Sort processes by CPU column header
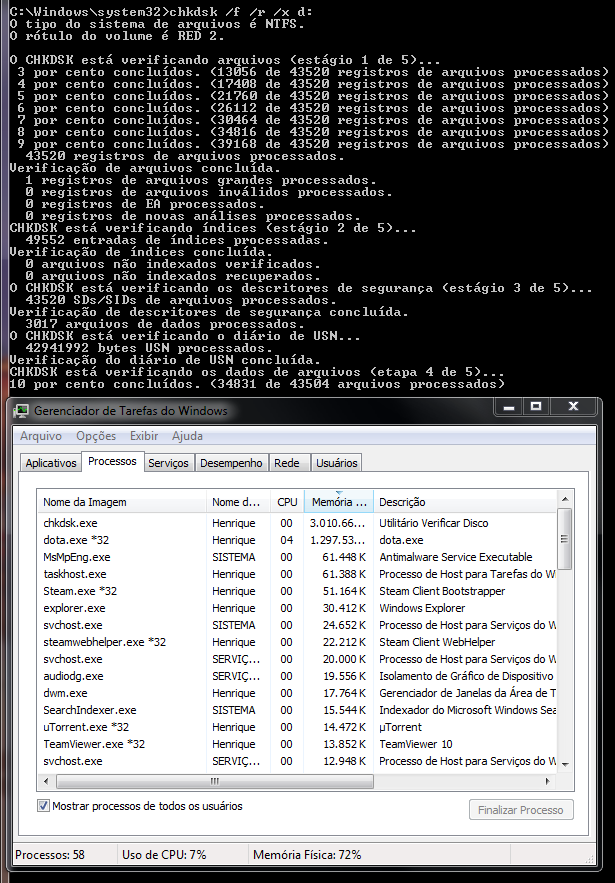 pos(287,502)
